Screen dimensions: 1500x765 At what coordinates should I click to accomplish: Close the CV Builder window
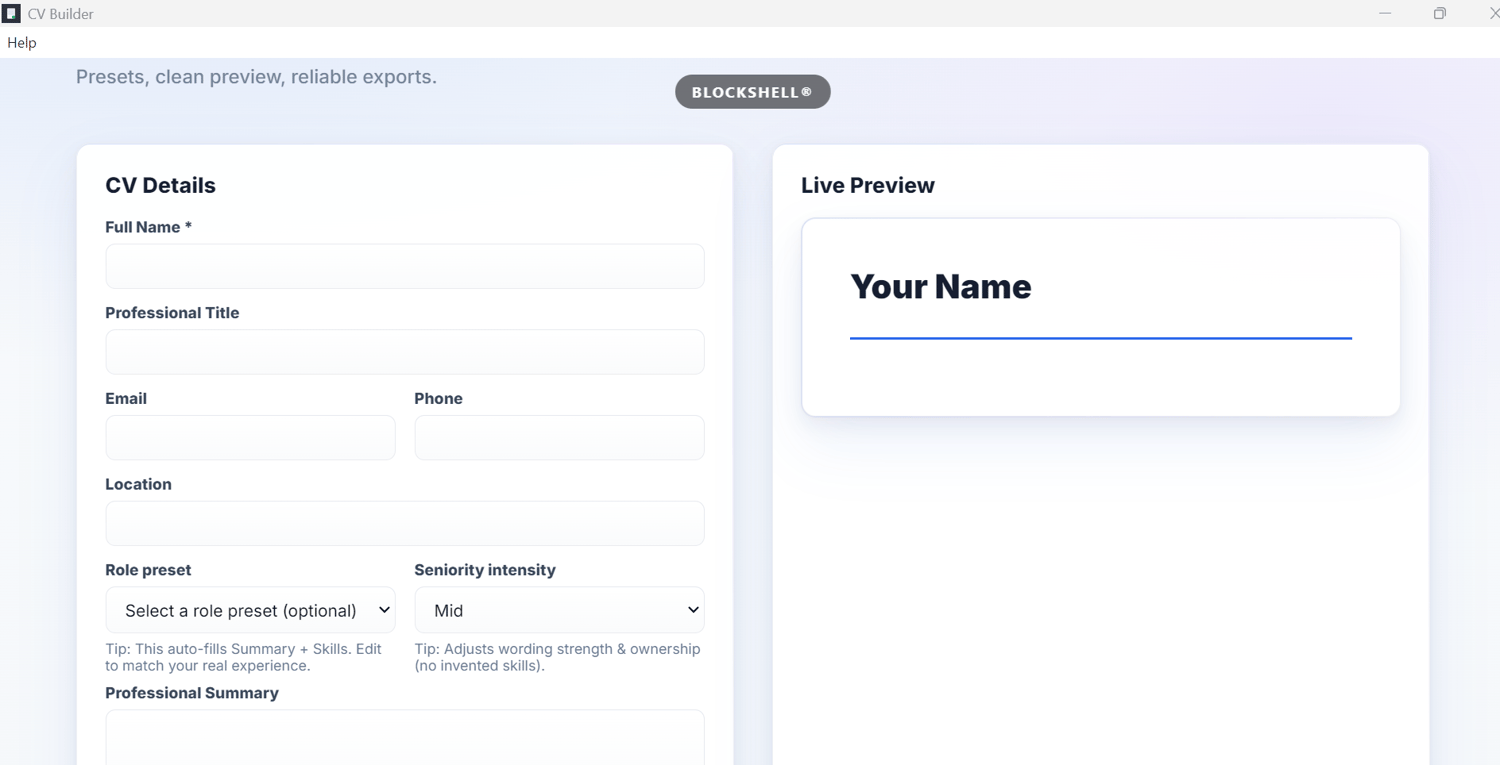point(1493,13)
